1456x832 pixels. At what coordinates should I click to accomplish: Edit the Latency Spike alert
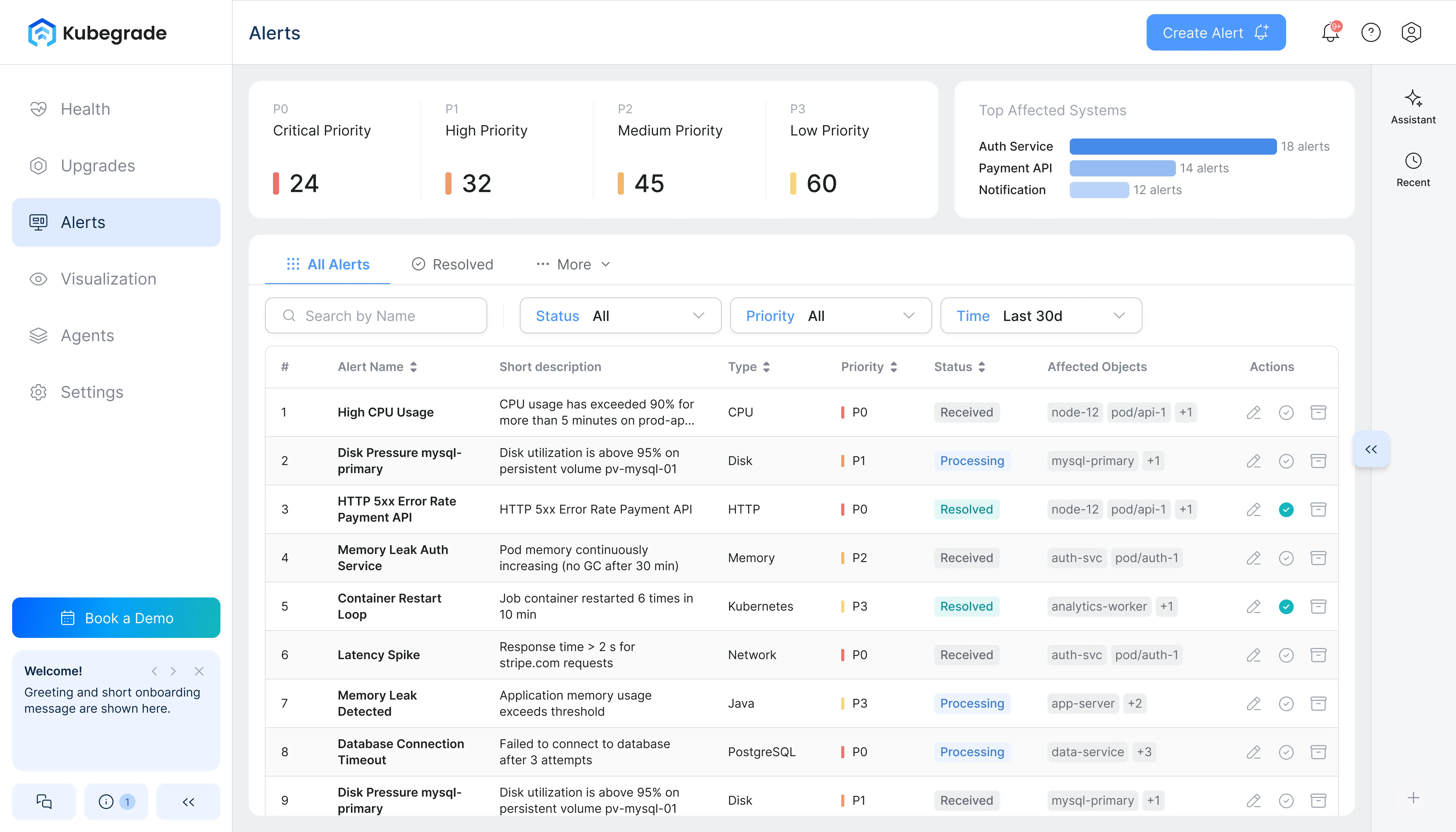coord(1254,655)
